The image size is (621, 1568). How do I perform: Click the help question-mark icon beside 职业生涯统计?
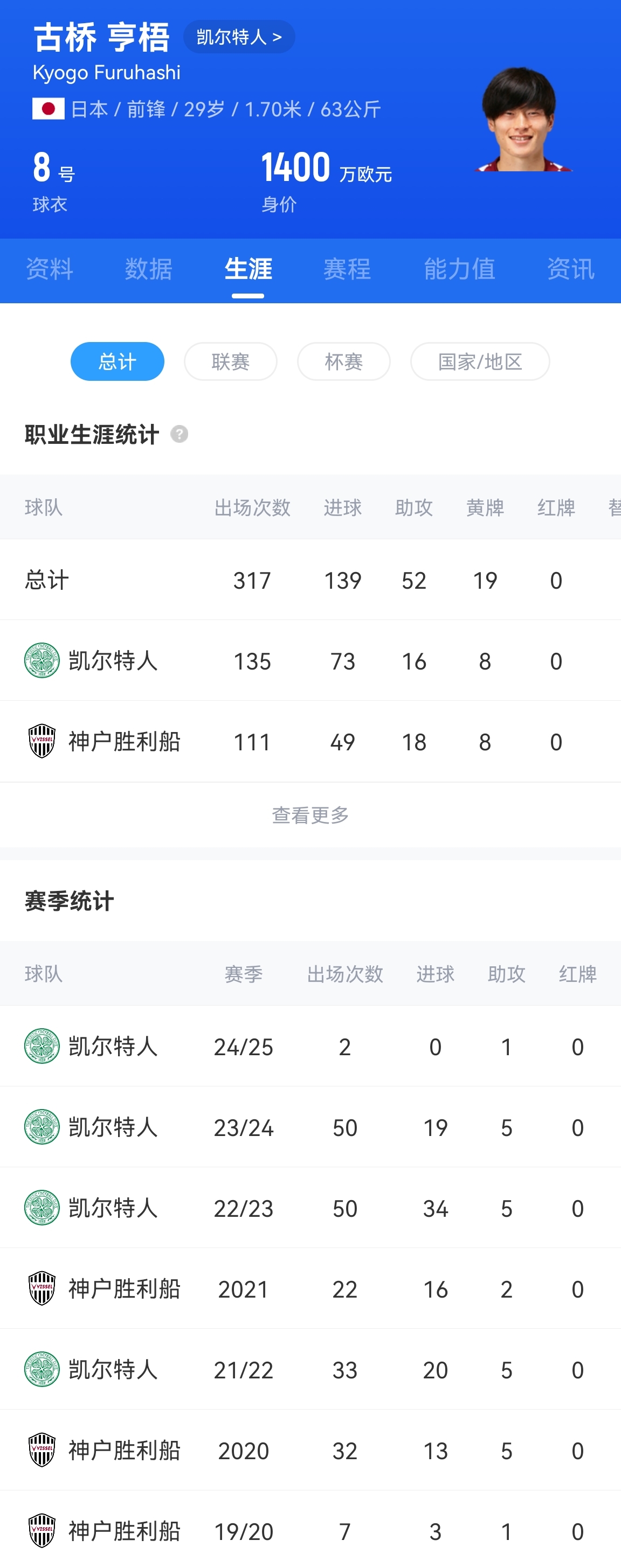coord(179,435)
